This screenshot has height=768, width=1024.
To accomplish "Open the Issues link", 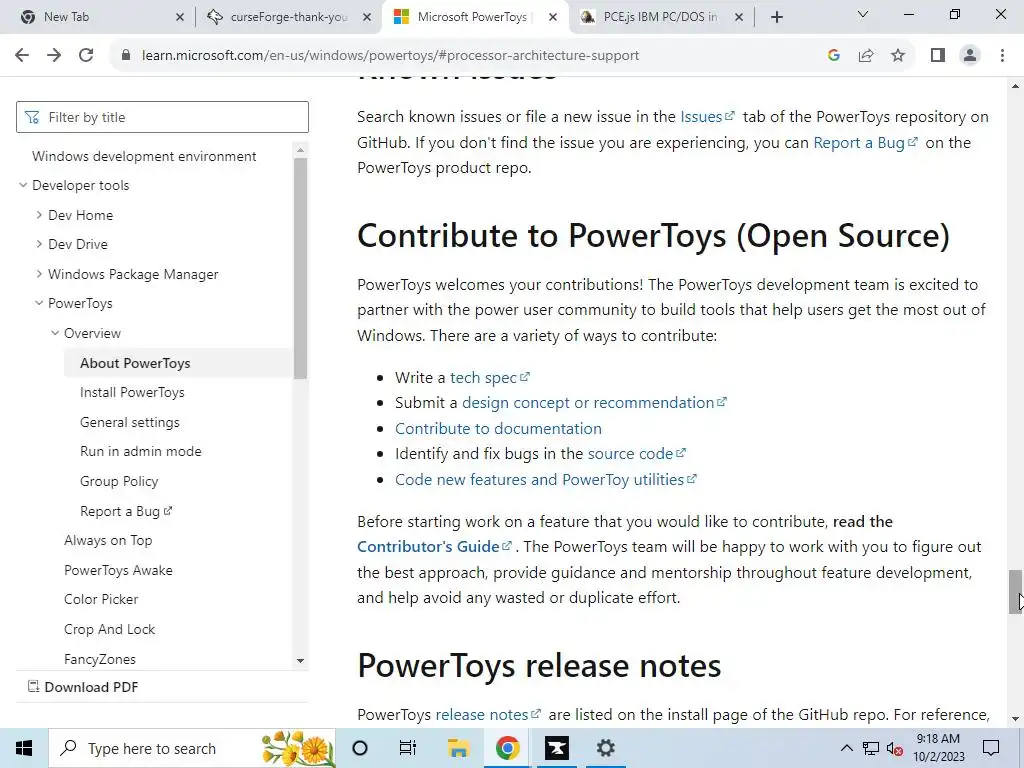I will (707, 117).
